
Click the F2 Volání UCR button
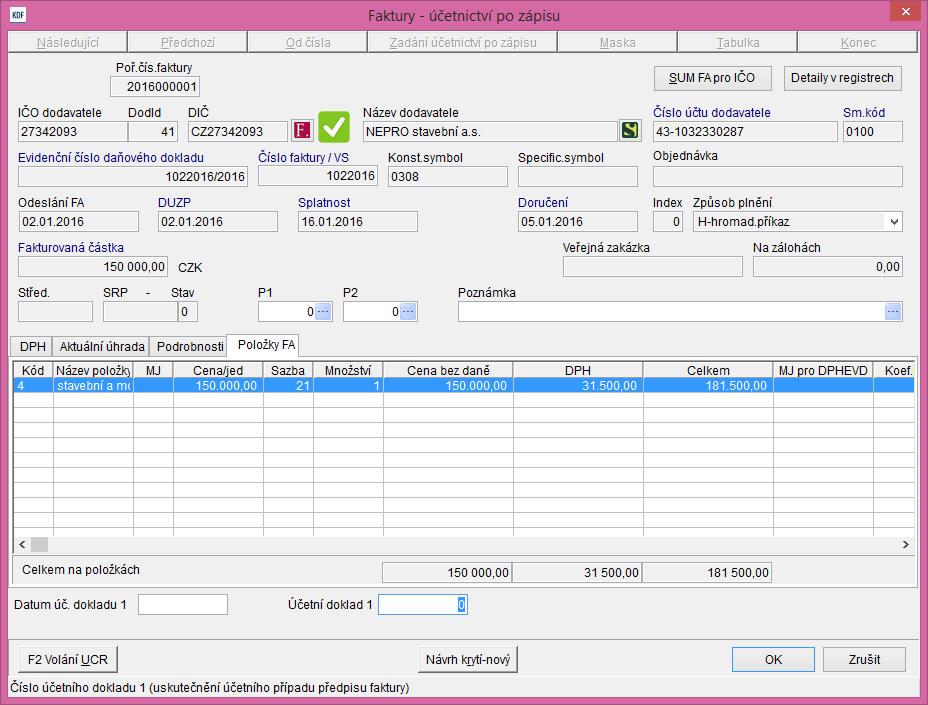coord(68,659)
